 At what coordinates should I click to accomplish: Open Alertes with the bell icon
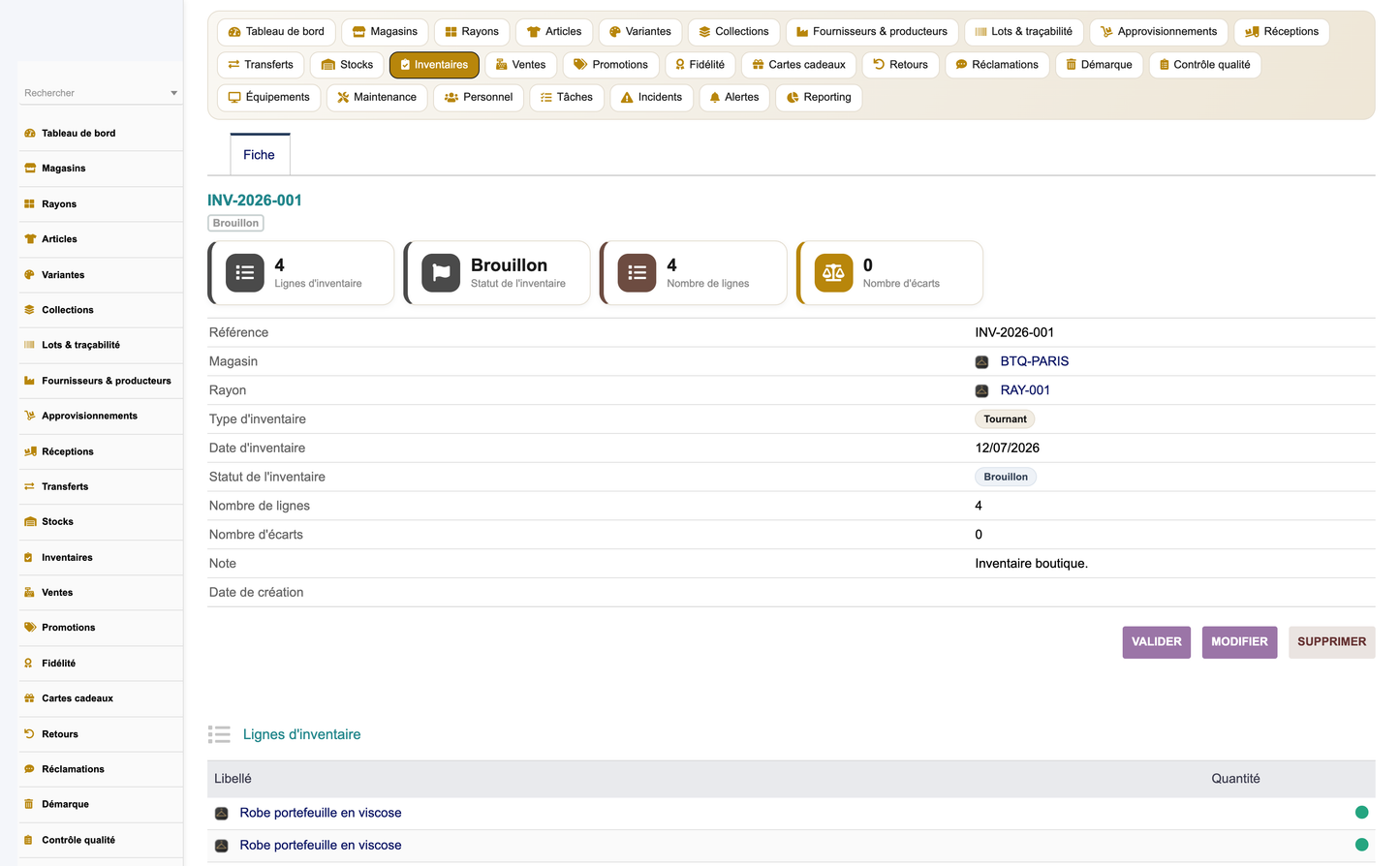(x=733, y=97)
